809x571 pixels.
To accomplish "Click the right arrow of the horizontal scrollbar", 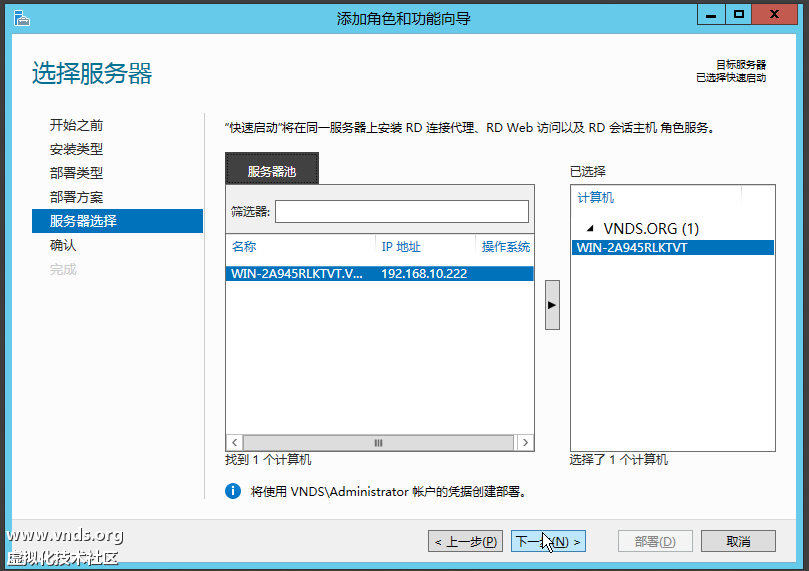I will (x=525, y=443).
